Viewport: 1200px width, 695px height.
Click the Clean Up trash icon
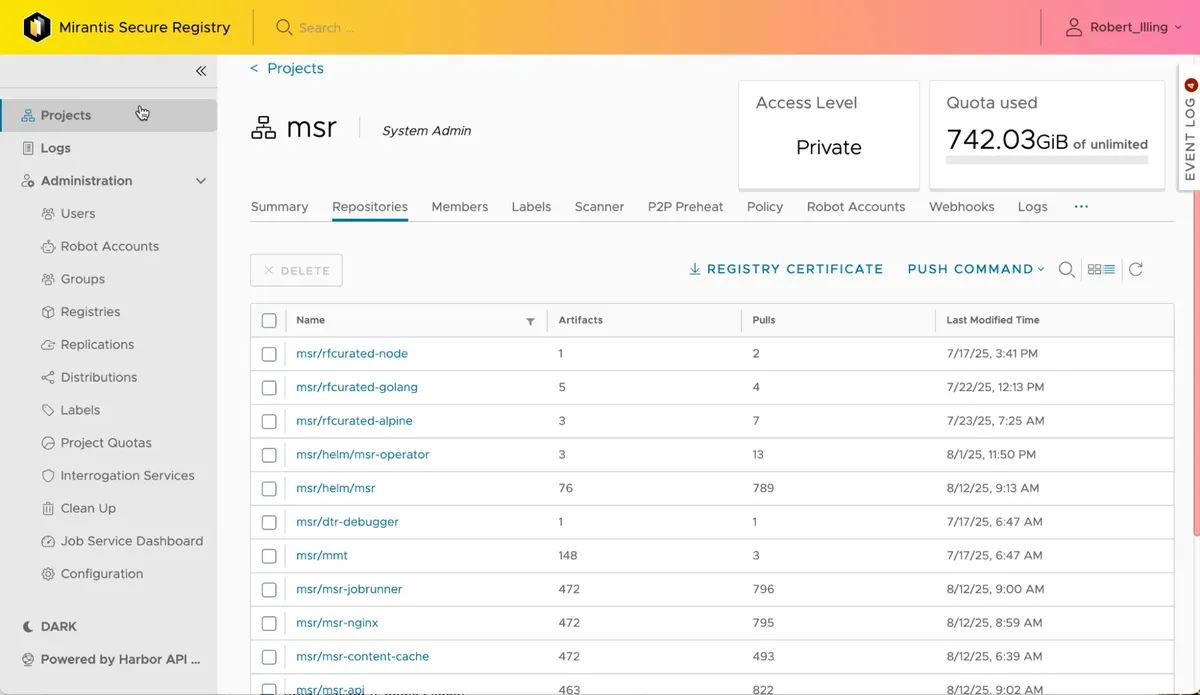48,508
